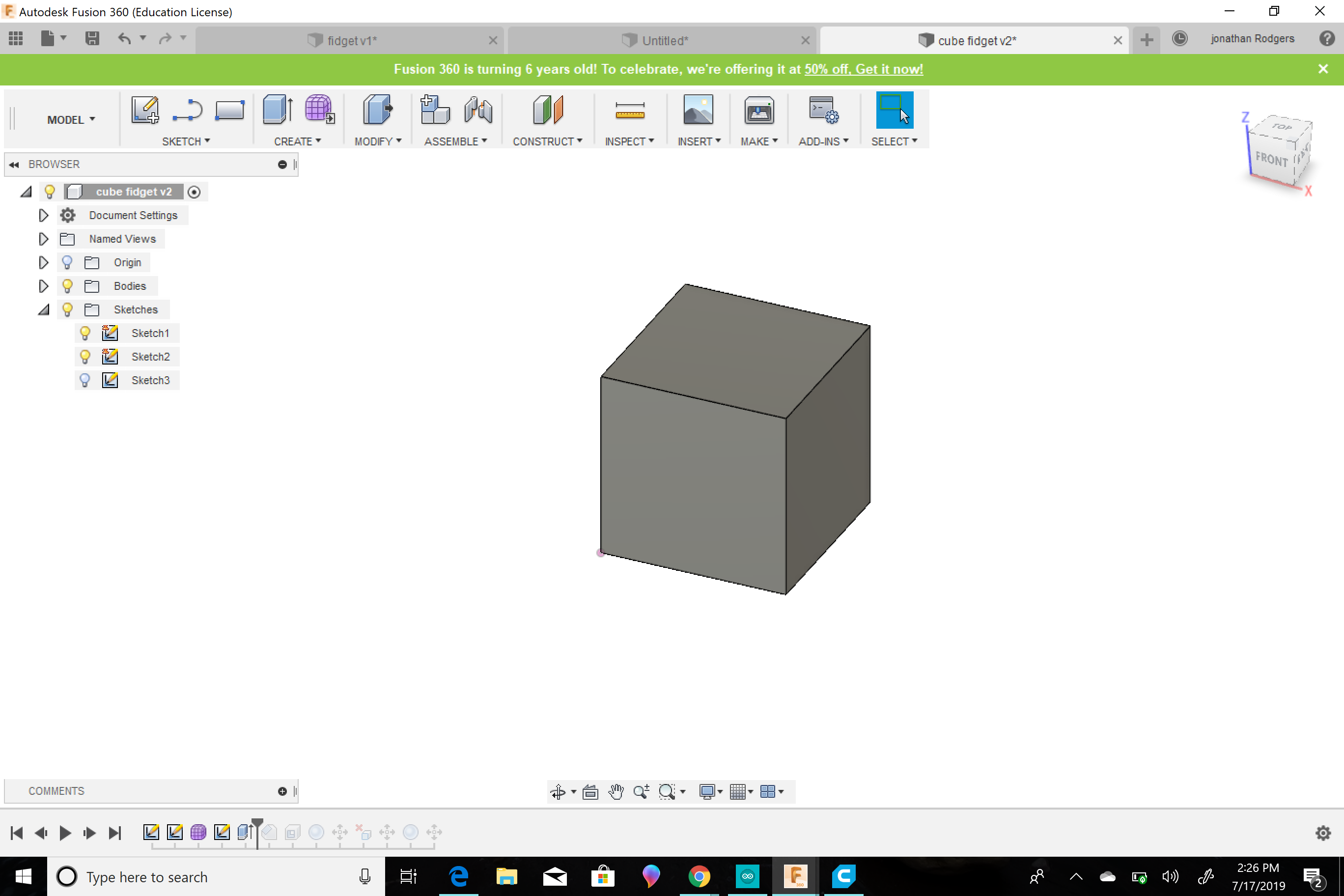1344x896 pixels.
Task: Open the CREATE menu
Action: [297, 141]
